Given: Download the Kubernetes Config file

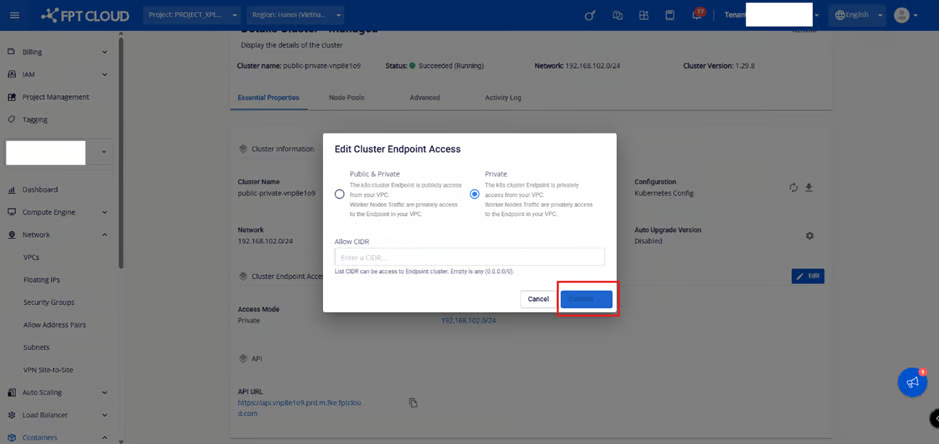Looking at the screenshot, I should tap(809, 187).
